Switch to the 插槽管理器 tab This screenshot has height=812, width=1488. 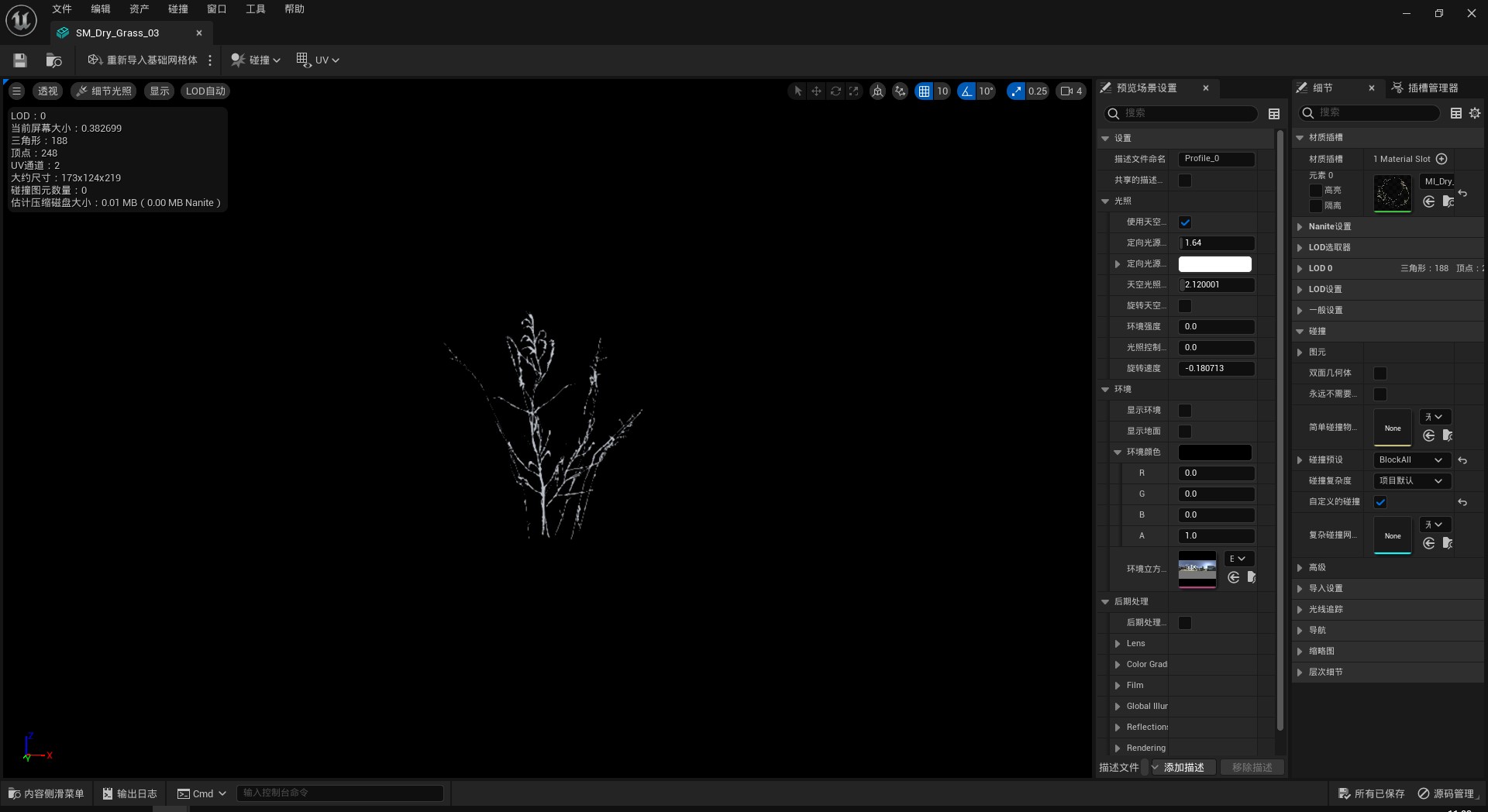click(x=1432, y=88)
